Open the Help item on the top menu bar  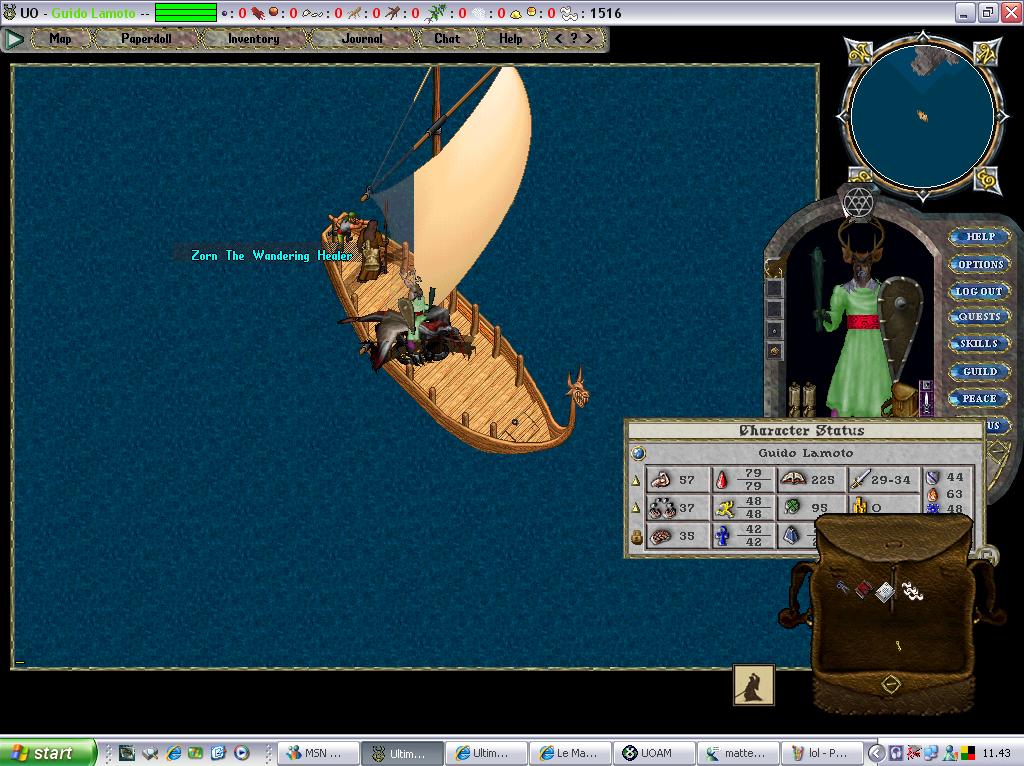click(511, 39)
